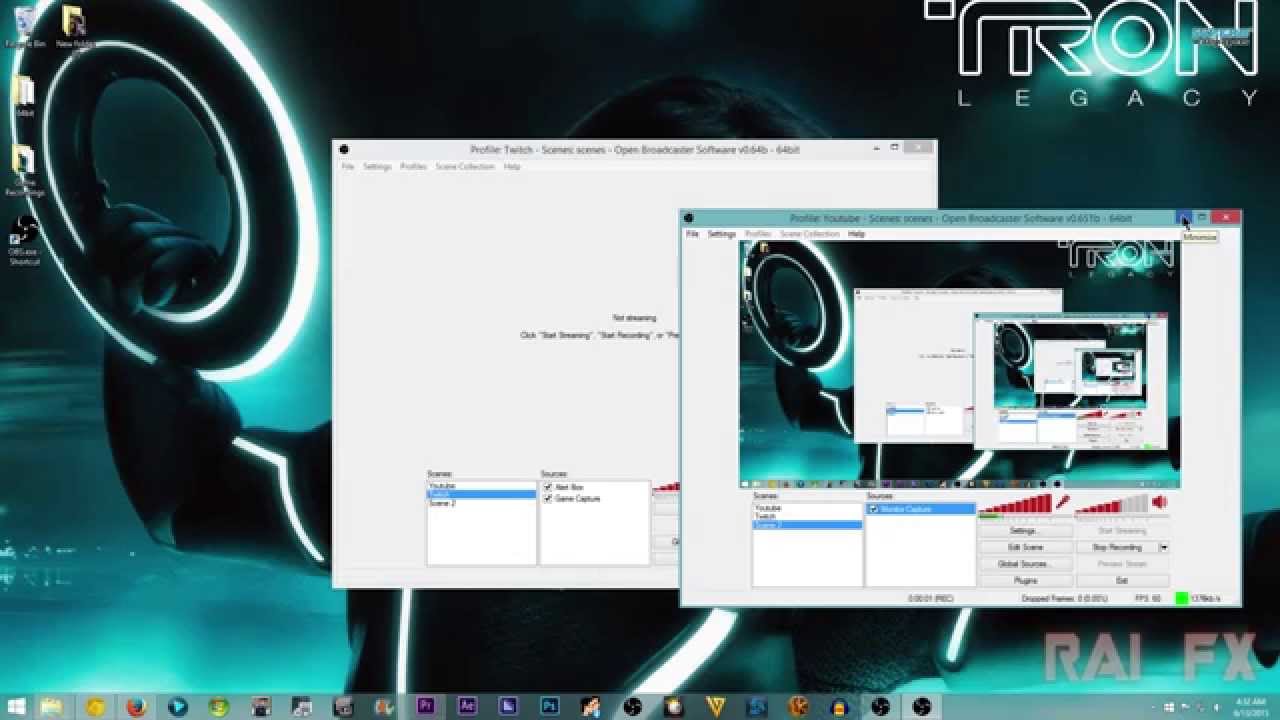Click the Vegas V icon on taskbar
1280x720 pixels.
714,707
